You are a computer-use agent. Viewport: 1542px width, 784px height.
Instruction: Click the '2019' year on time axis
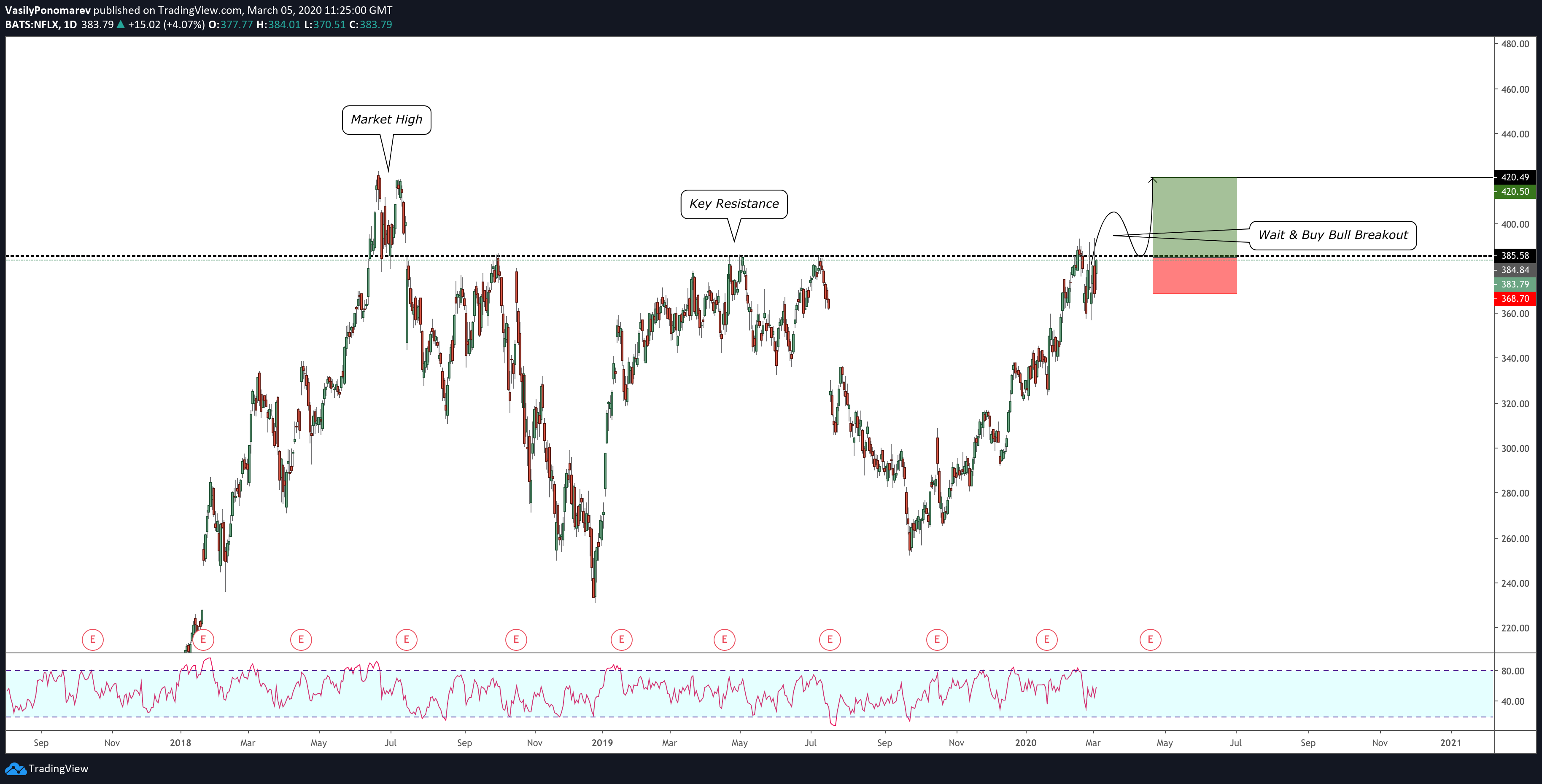[602, 743]
